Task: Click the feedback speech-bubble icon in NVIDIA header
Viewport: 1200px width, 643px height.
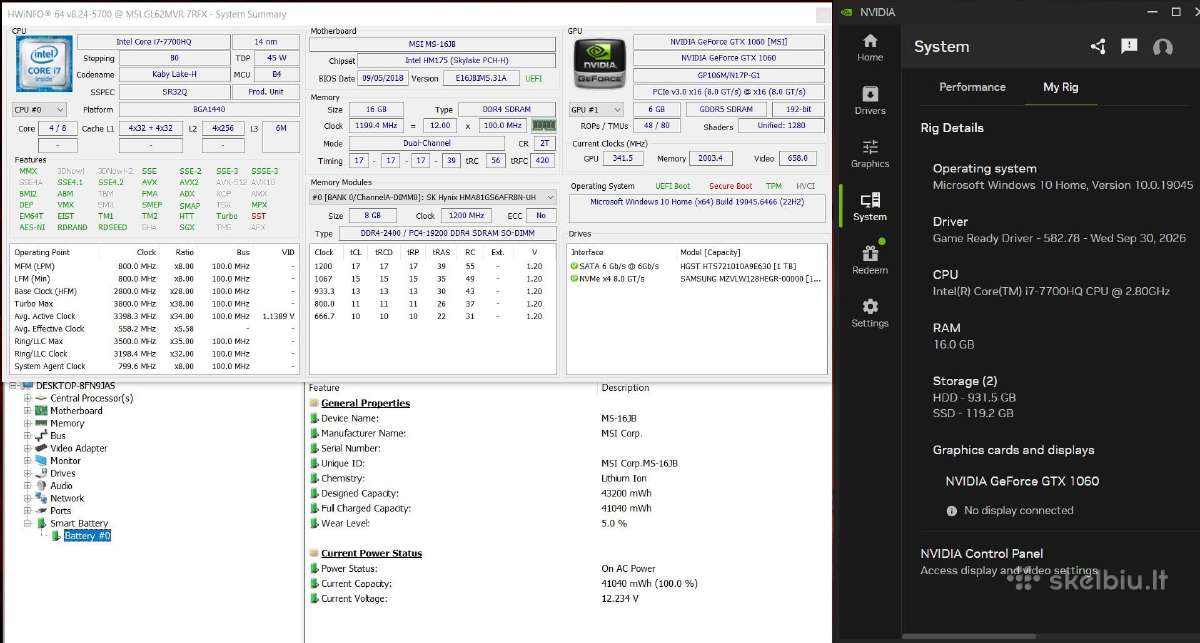Action: 1129,46
